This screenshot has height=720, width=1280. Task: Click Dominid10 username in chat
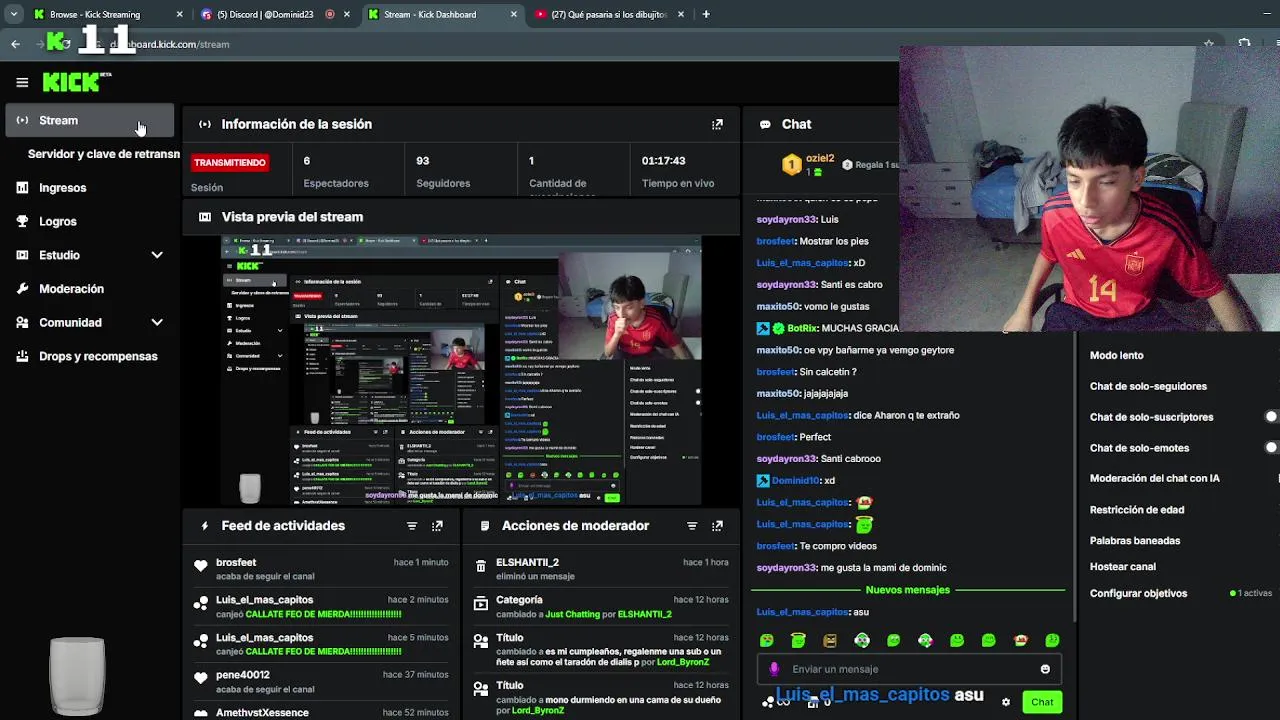click(795, 480)
